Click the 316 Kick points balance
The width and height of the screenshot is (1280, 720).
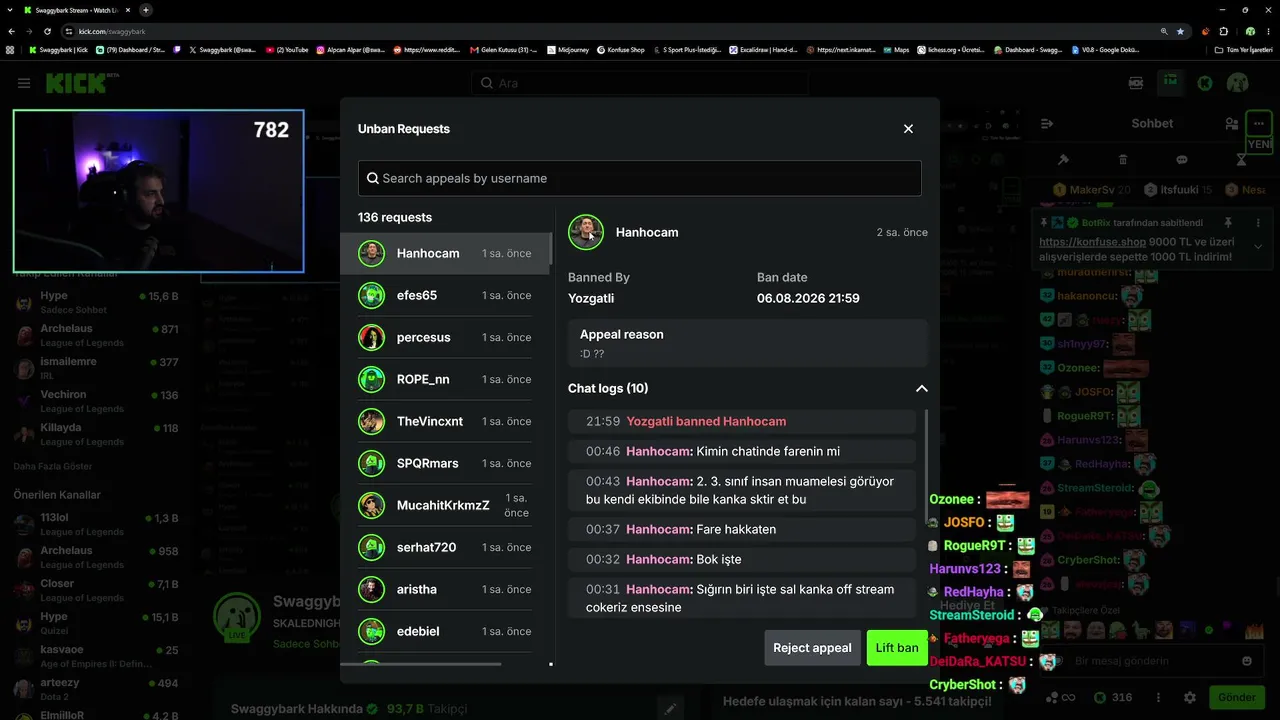1113,697
